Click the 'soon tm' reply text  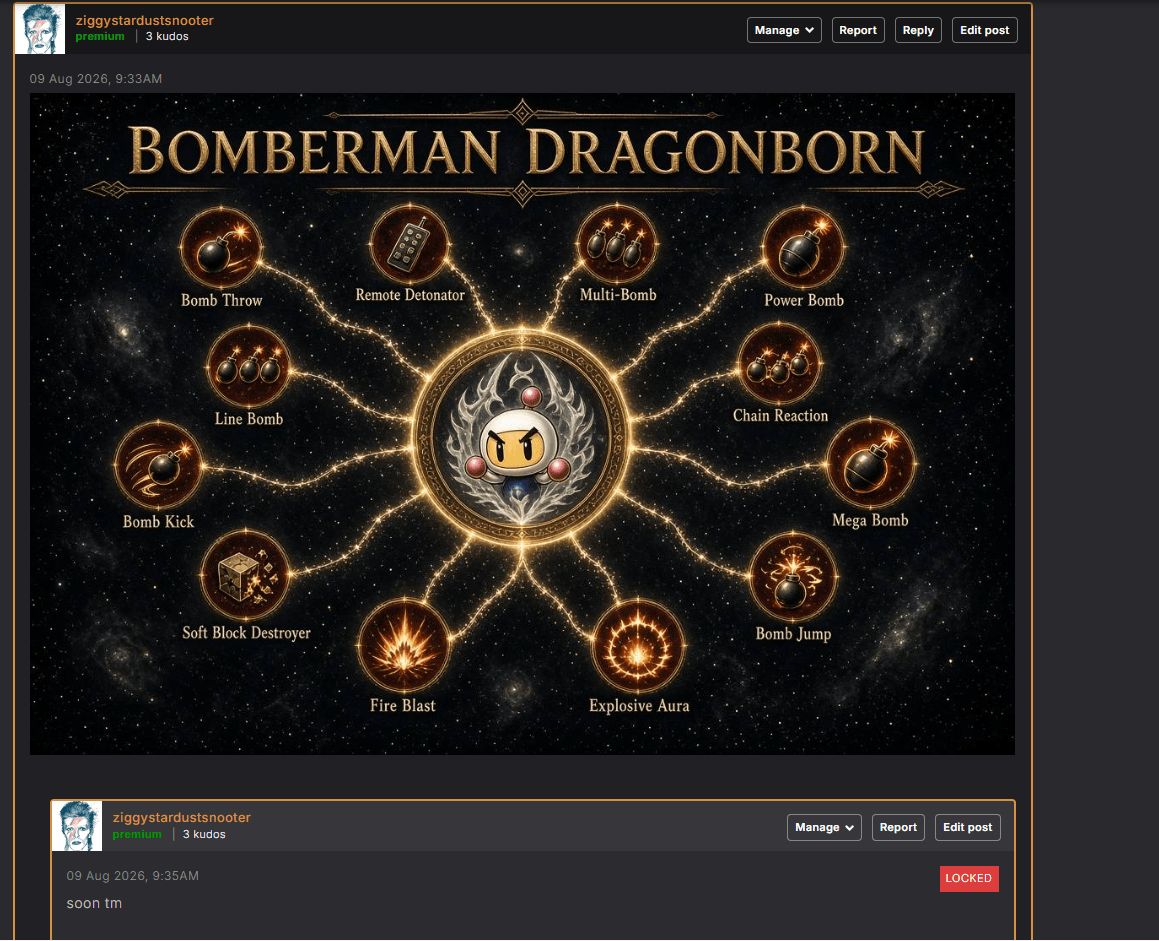tap(94, 903)
